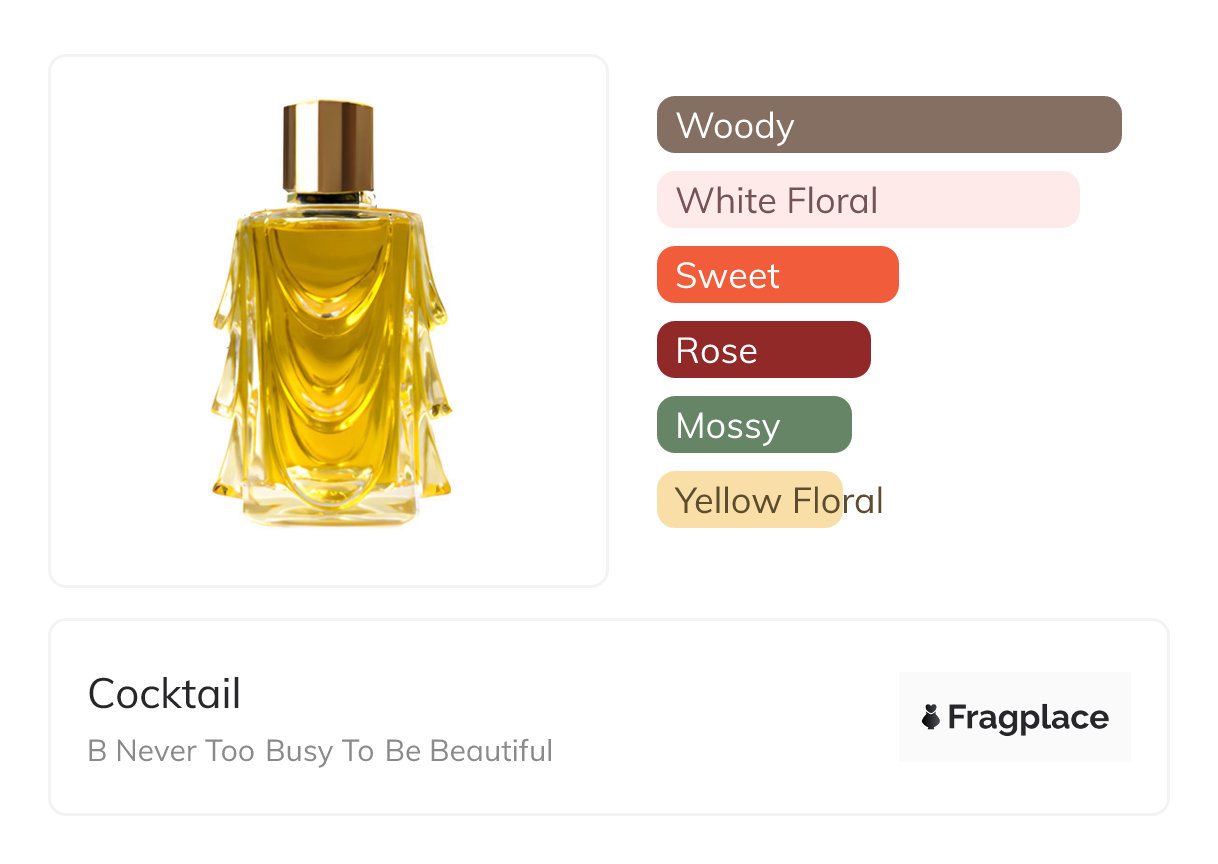
Task: Click the "White Floral" label text
Action: [x=777, y=201]
